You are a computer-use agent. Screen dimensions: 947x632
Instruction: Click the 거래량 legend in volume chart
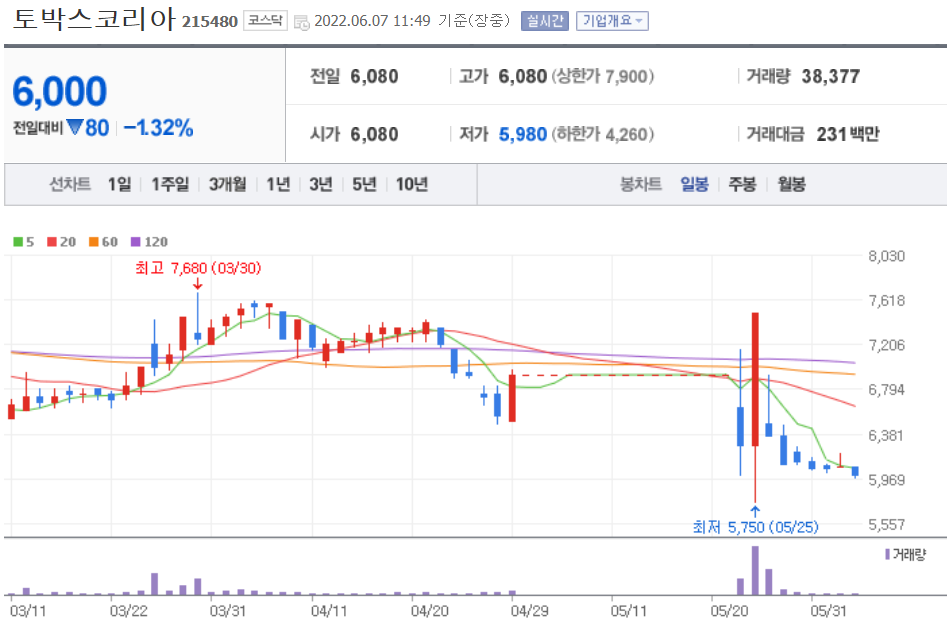[x=905, y=554]
